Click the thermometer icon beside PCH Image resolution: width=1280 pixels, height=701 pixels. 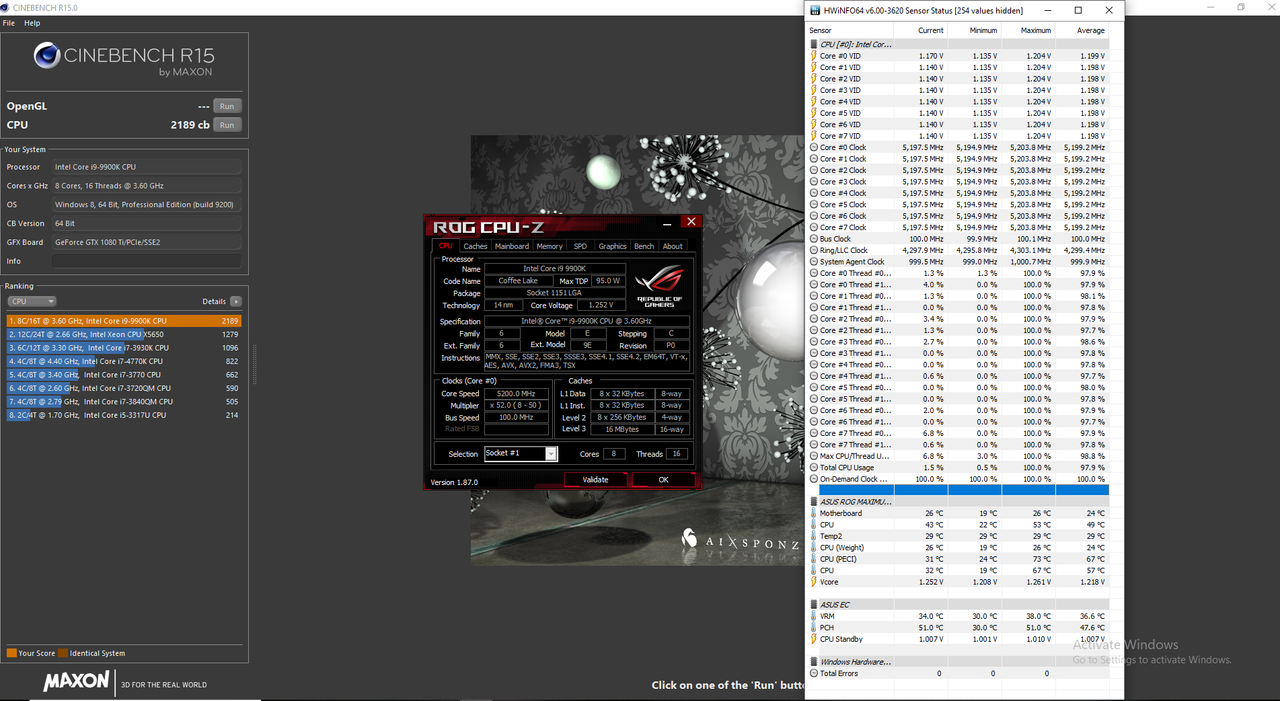pos(814,628)
